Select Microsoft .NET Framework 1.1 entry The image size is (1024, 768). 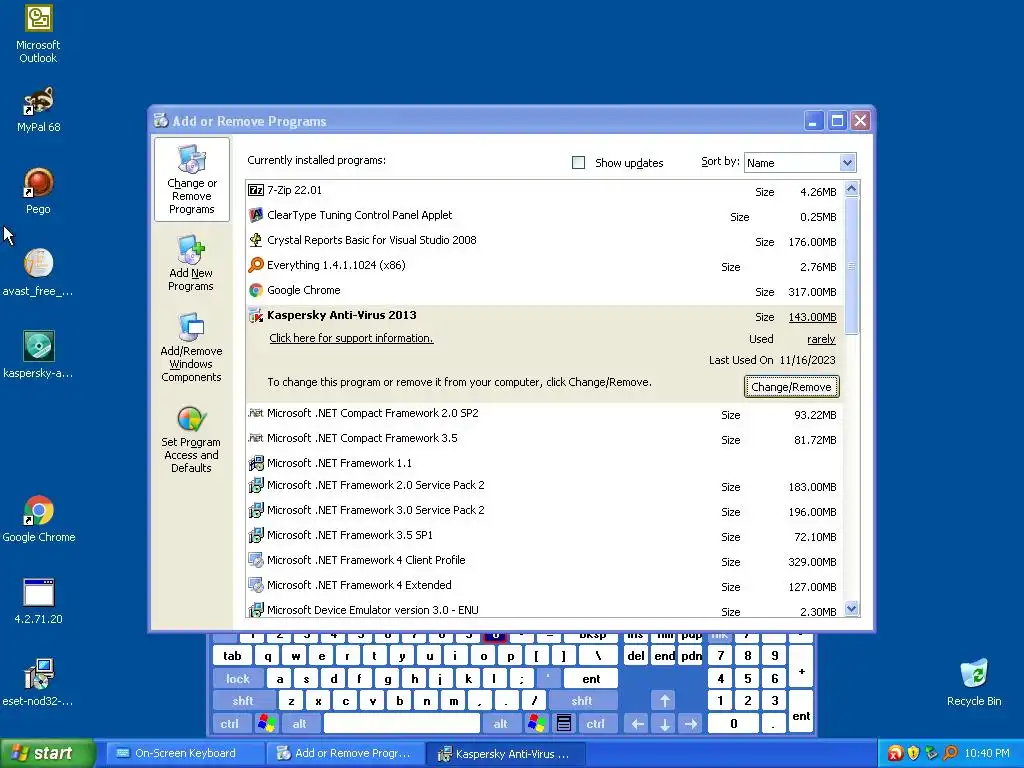coord(545,463)
